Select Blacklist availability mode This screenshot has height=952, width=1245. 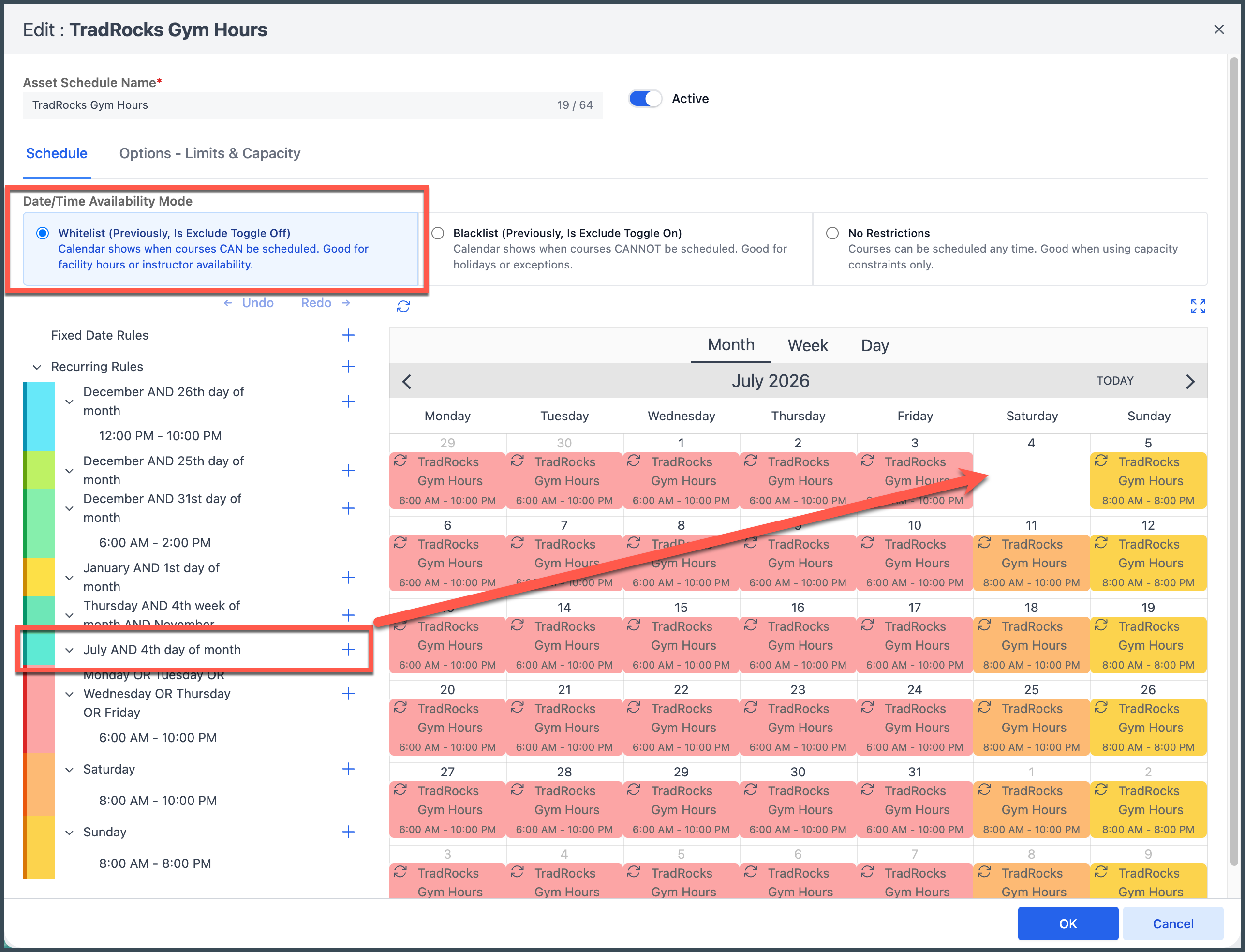pos(438,234)
